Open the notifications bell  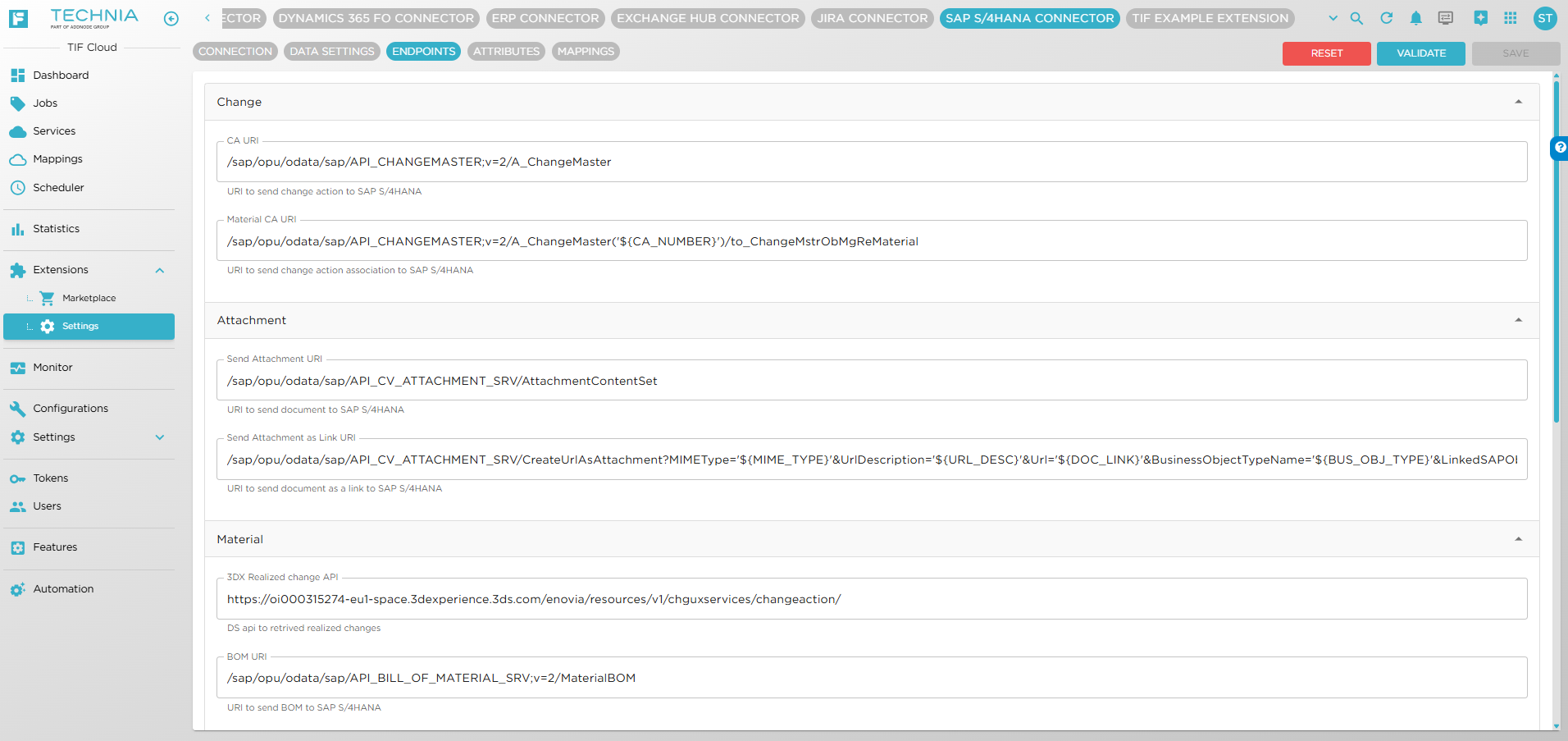(x=1415, y=18)
